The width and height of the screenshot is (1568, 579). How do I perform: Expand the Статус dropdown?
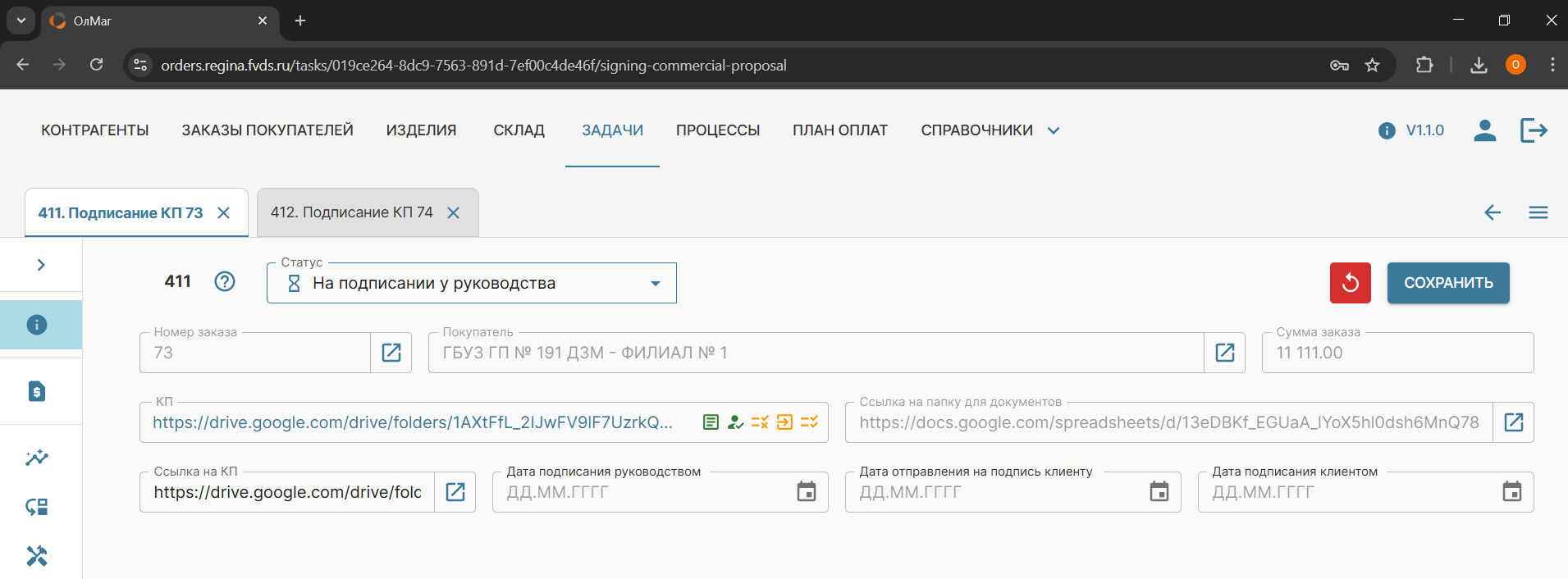655,284
